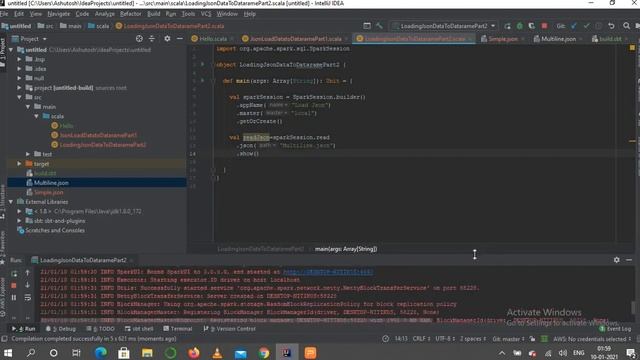Click the down arrow in Run panel
This screenshot has width=640, height=360.
point(27,285)
